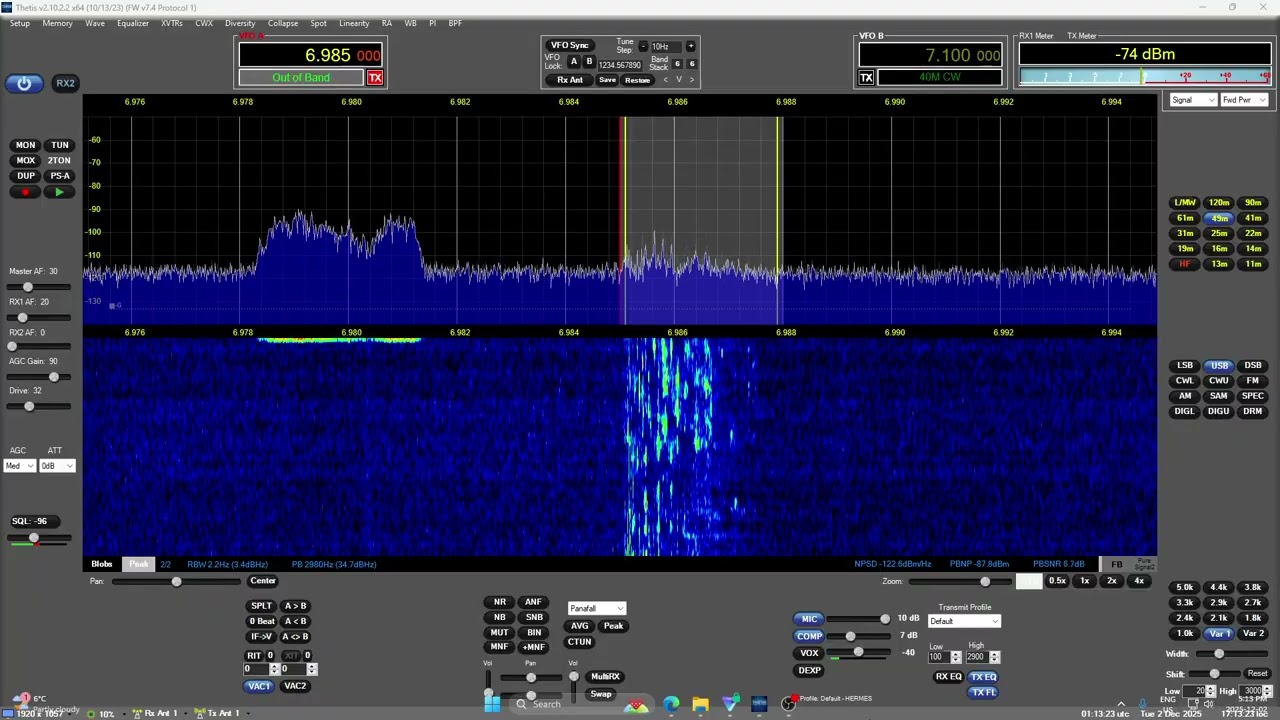
Task: Open the Diversity menu
Action: [x=240, y=23]
